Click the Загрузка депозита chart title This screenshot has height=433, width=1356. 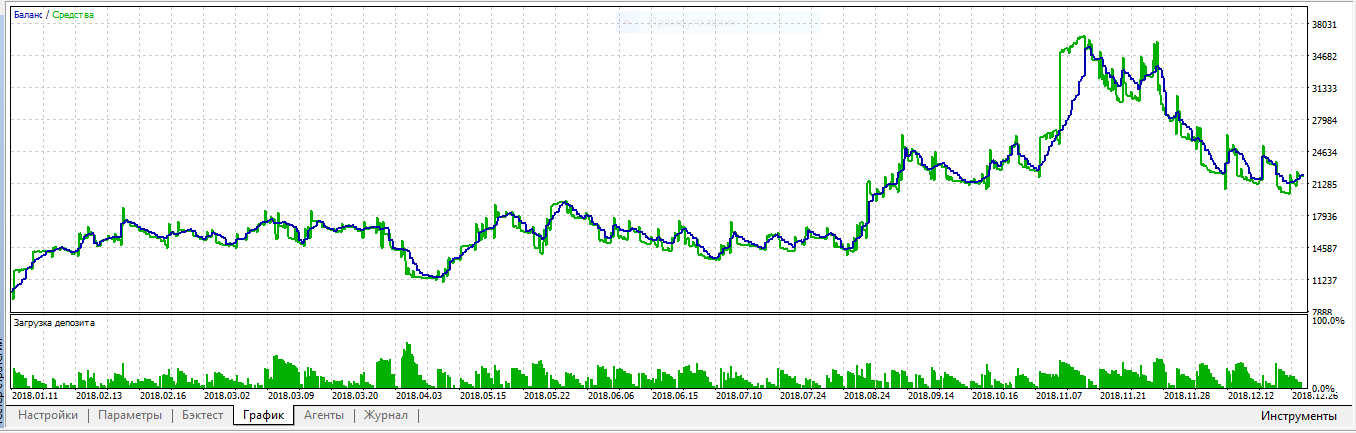point(54,323)
